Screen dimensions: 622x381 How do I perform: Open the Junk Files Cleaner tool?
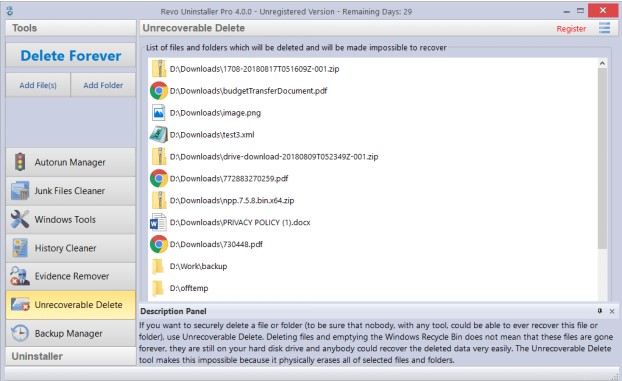pyautogui.click(x=71, y=191)
